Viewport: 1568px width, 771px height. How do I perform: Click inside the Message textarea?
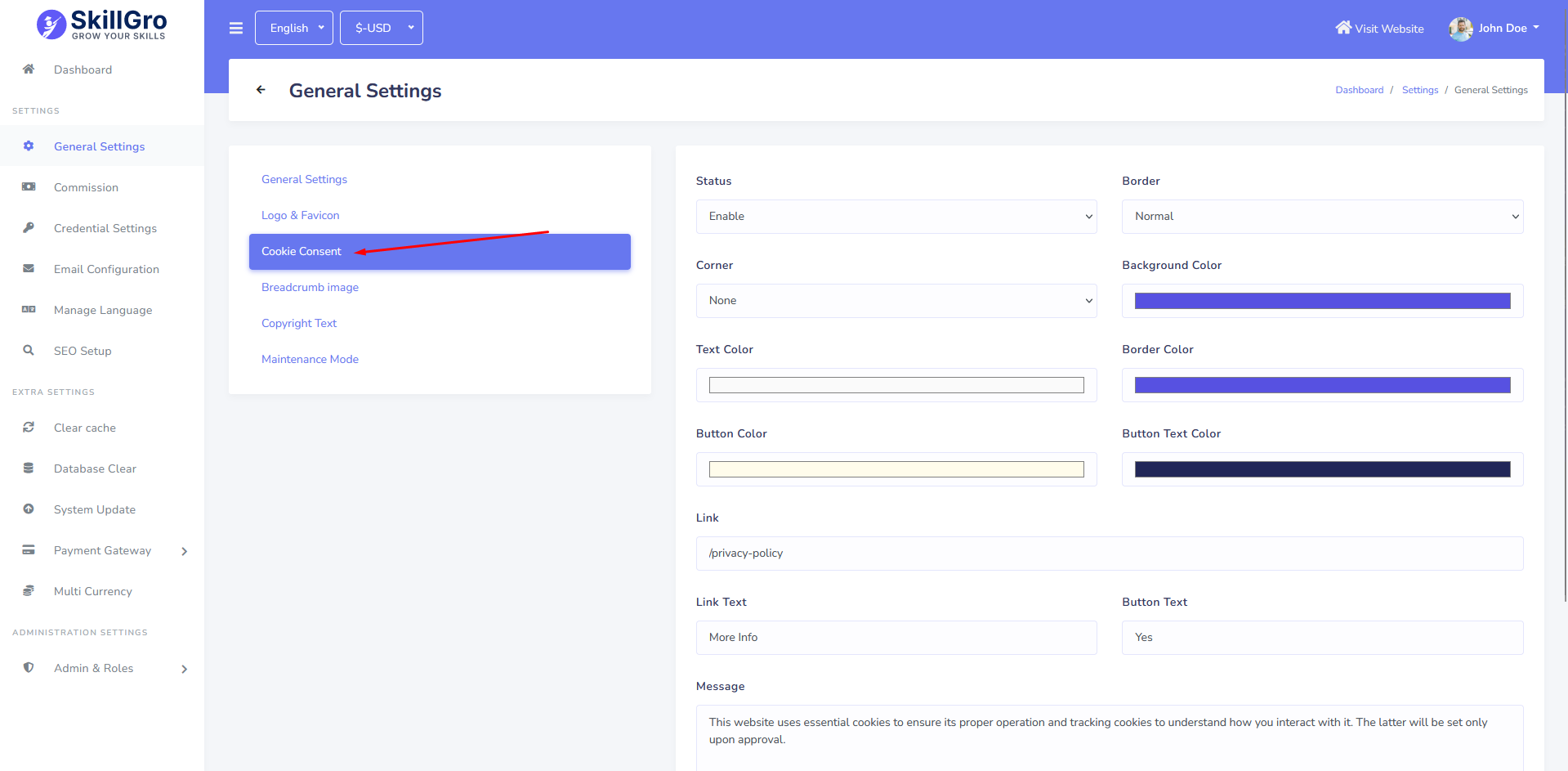pyautogui.click(x=1110, y=738)
